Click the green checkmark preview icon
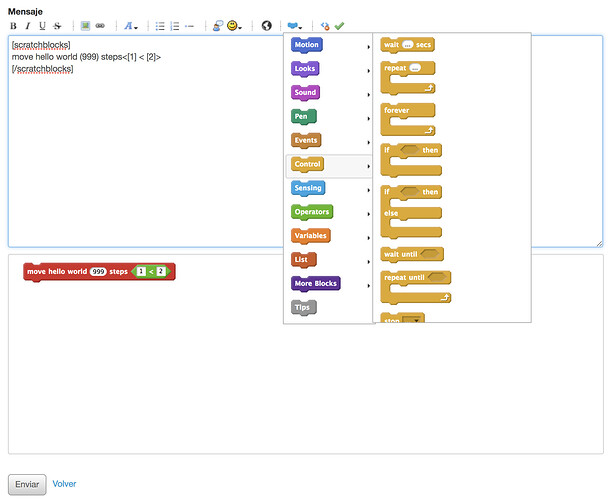The image size is (611, 500). click(x=339, y=26)
